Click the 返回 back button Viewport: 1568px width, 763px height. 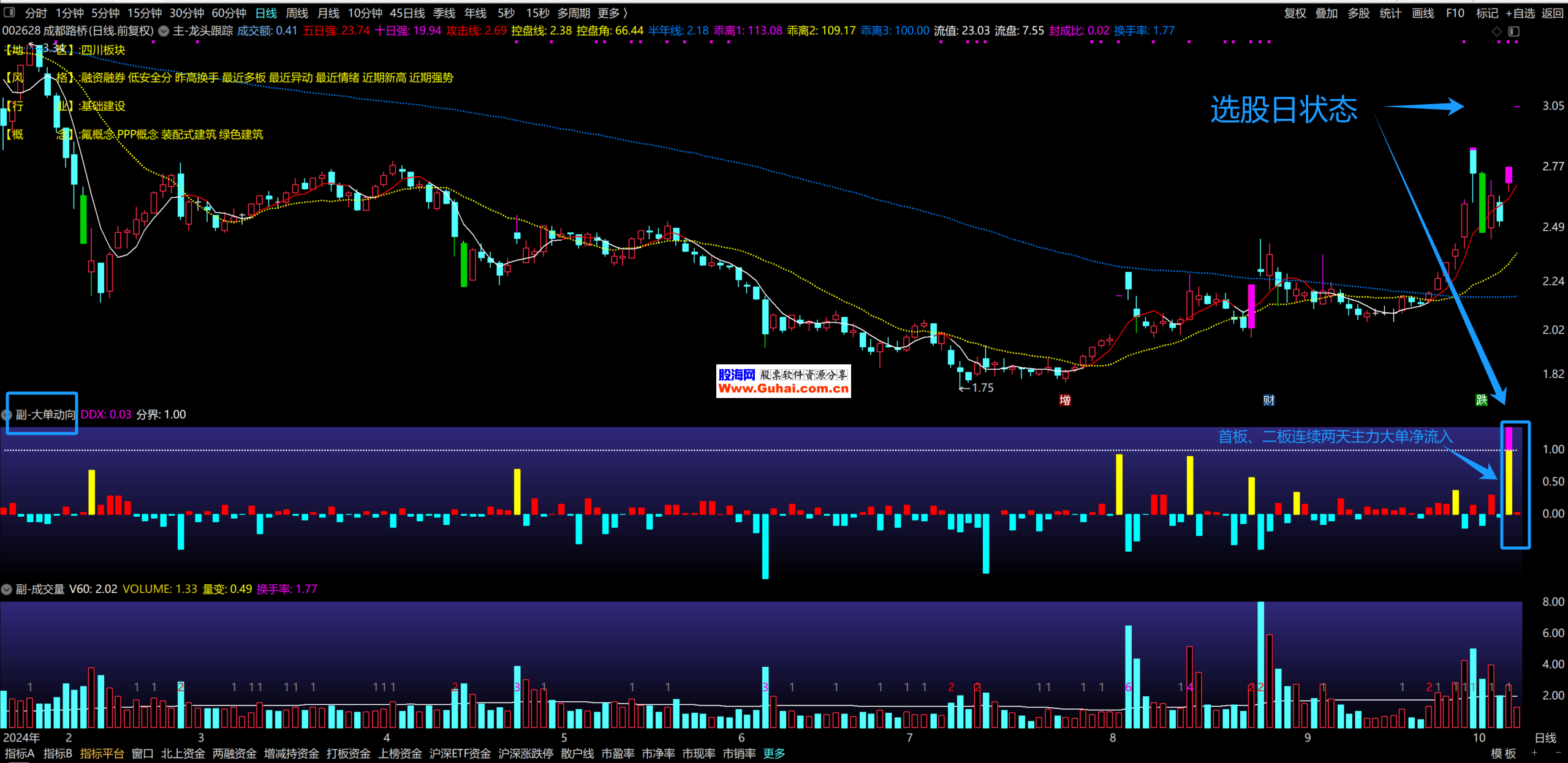[x=1552, y=13]
